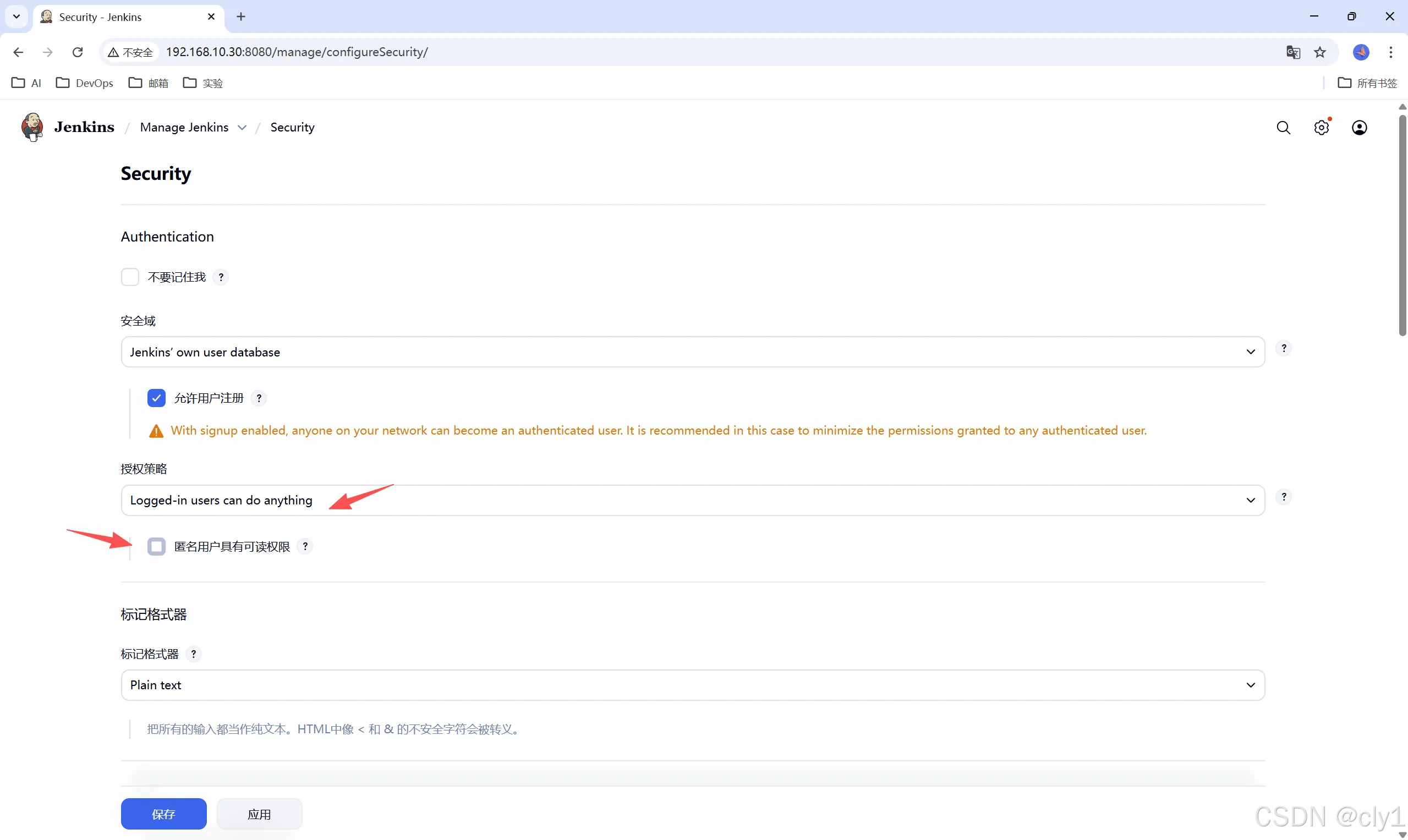Click the Google Translate icon in address bar

(1293, 52)
